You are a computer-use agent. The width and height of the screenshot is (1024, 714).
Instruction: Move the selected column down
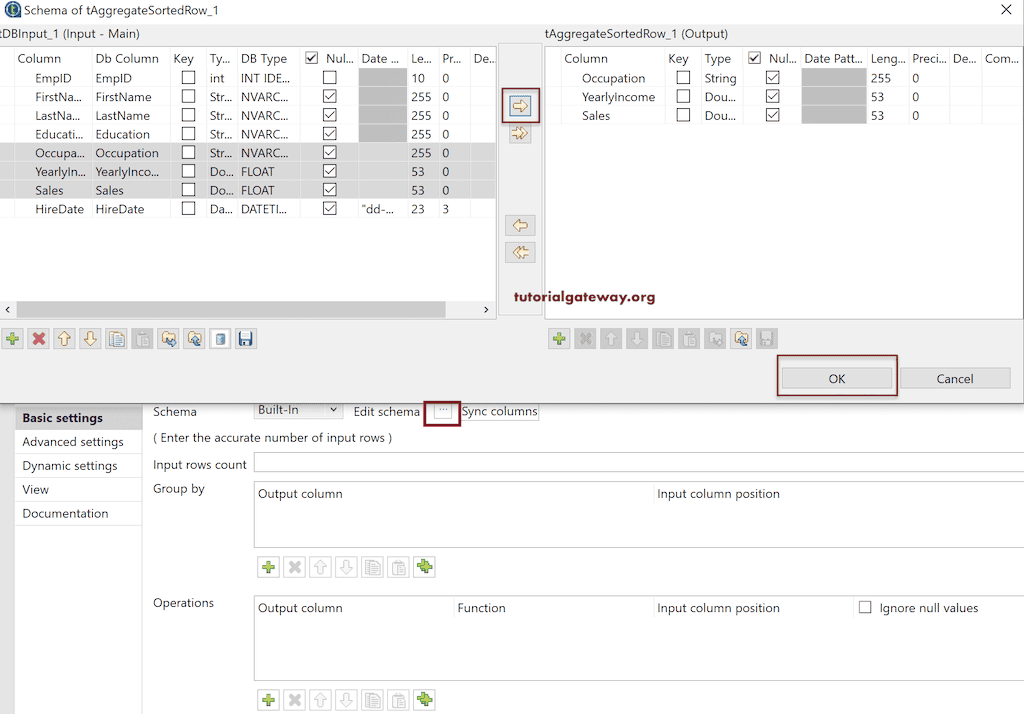tap(90, 338)
